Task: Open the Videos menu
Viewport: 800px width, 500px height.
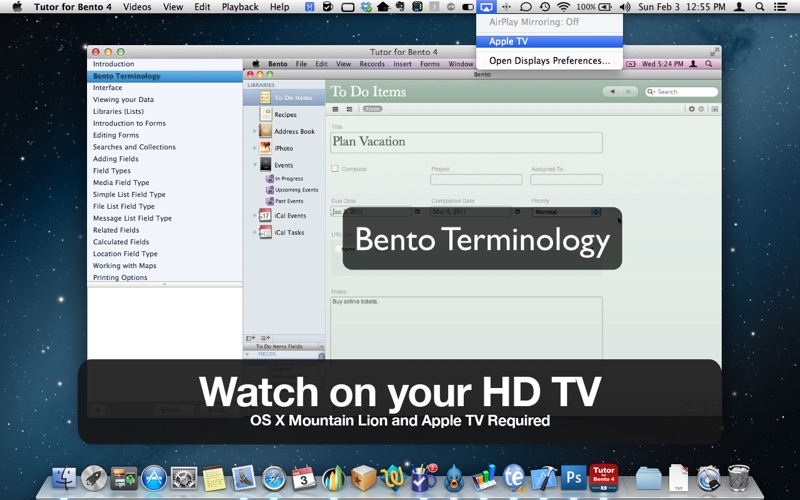Action: pos(137,7)
